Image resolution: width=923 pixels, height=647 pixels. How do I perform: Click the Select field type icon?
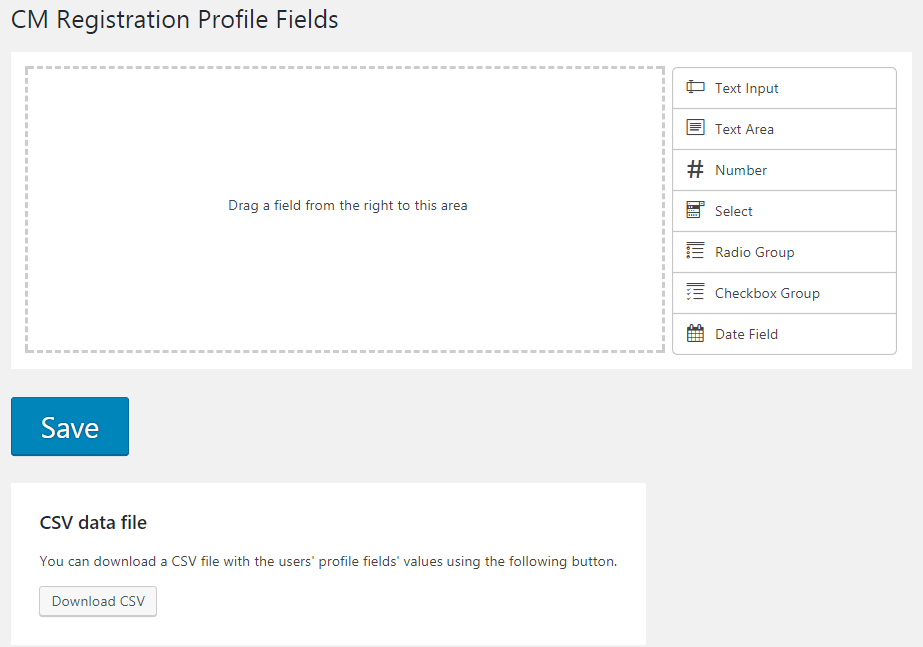click(695, 211)
